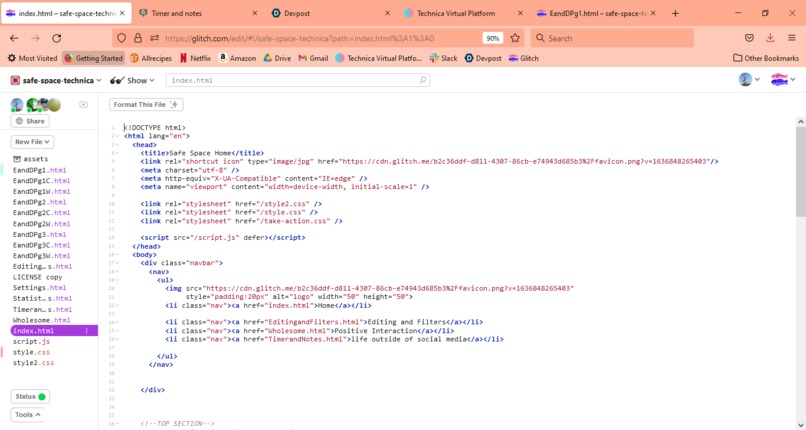Open the Firefox downloads arrow icon
806x430 pixels.
coord(770,38)
